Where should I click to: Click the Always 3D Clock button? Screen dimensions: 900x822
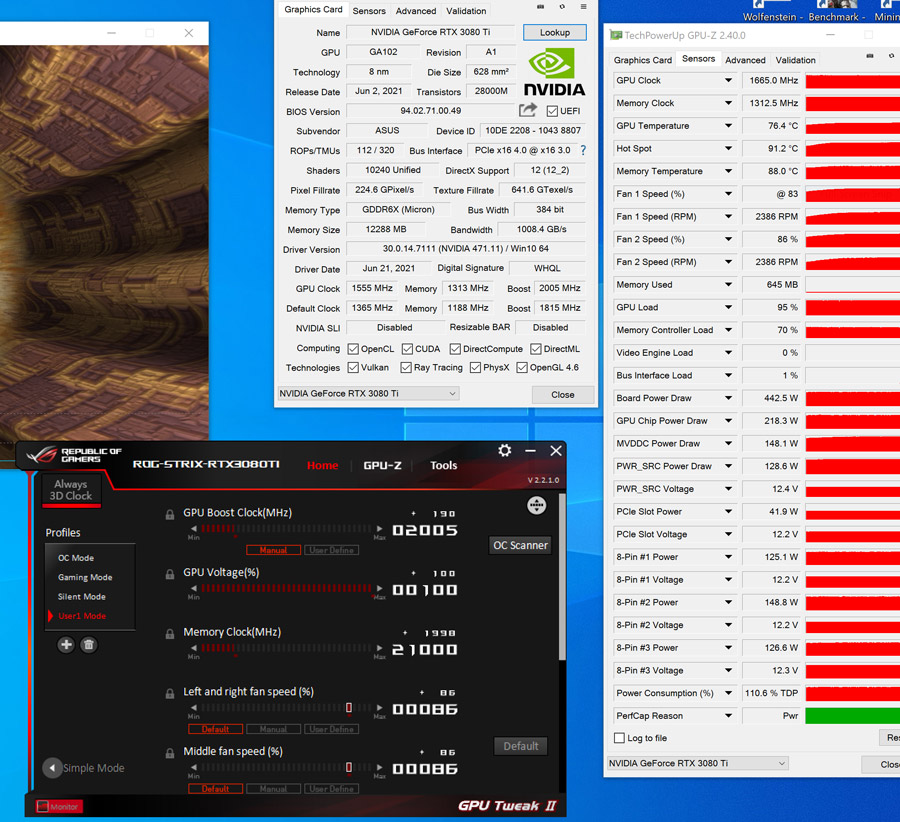click(x=71, y=490)
